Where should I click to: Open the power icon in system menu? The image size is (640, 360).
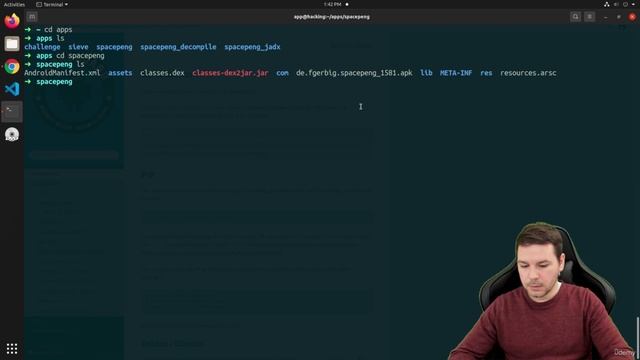(x=625, y=4)
